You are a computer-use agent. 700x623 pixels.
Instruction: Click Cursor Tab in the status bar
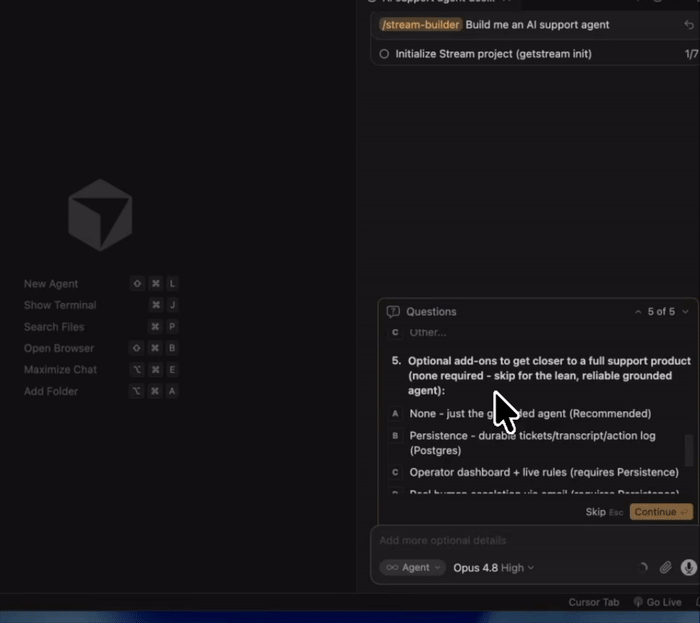(594, 602)
